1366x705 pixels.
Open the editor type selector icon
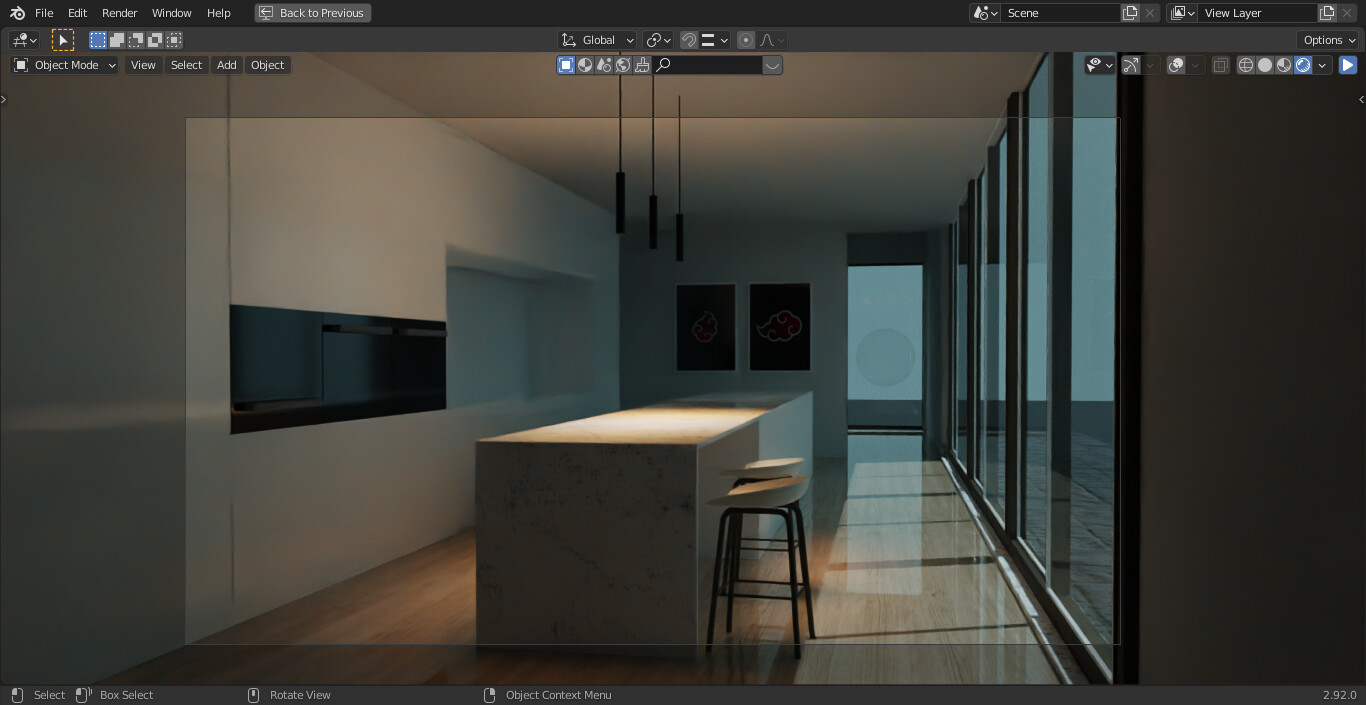(20, 39)
